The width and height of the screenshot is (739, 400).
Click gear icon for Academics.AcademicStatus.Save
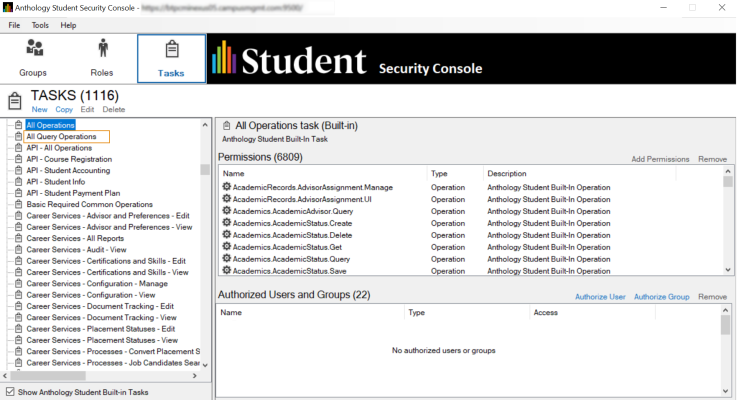[227, 270]
